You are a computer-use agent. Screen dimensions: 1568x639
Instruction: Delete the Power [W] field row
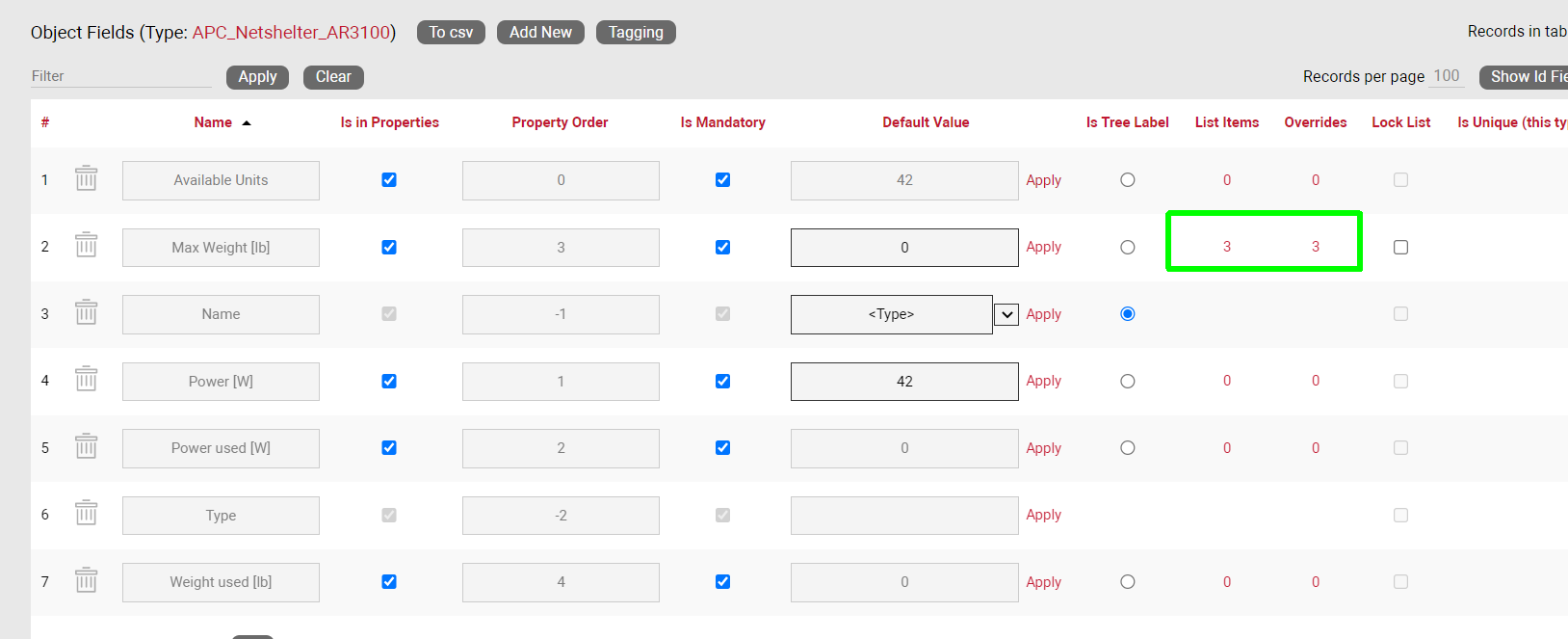tap(86, 380)
